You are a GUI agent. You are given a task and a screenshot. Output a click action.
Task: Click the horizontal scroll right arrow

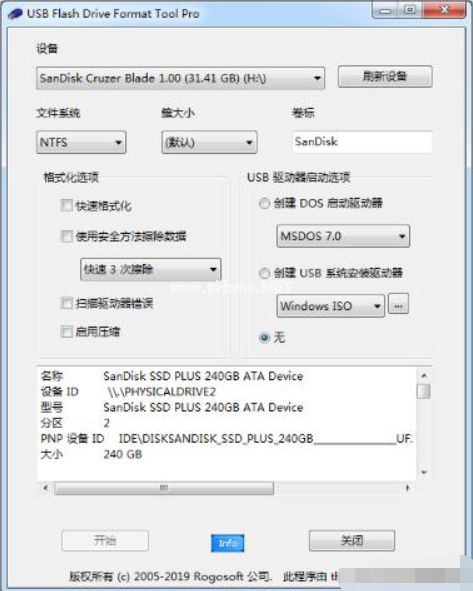click(x=407, y=488)
